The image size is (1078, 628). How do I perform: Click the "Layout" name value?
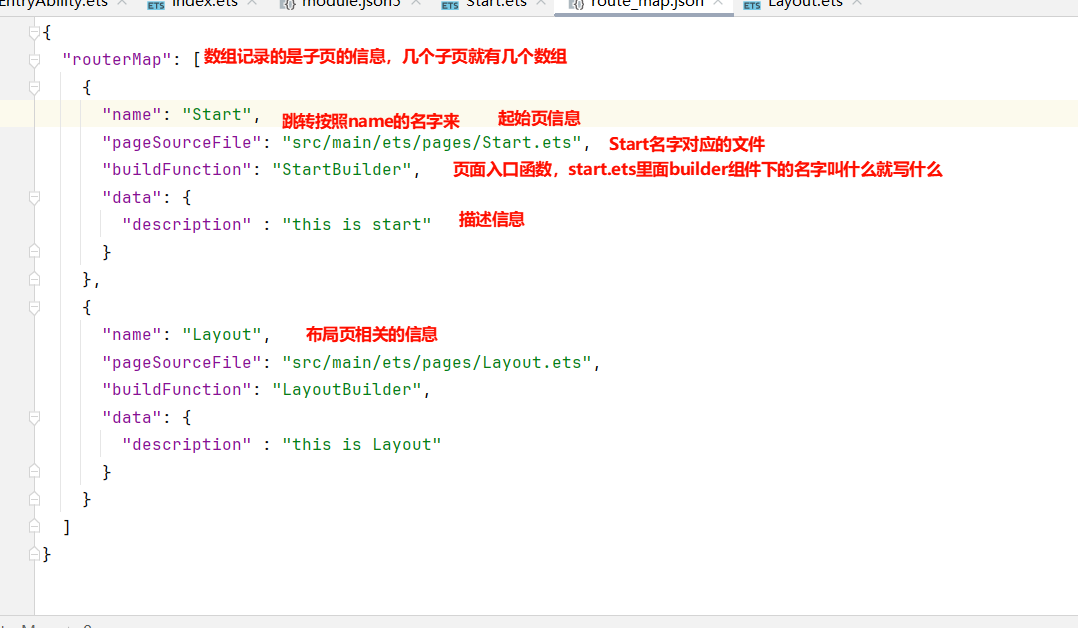click(222, 335)
